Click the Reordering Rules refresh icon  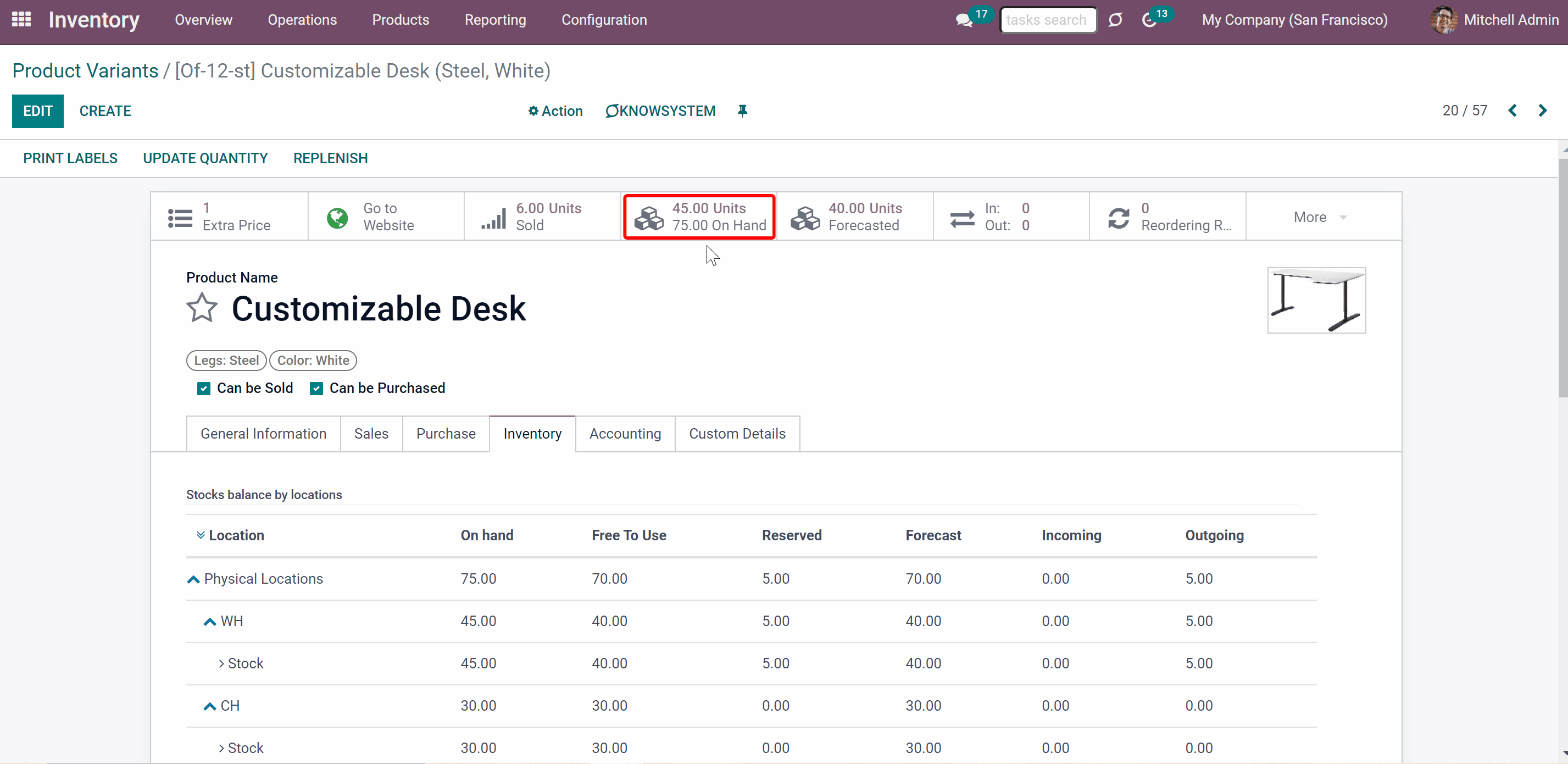coord(1119,218)
